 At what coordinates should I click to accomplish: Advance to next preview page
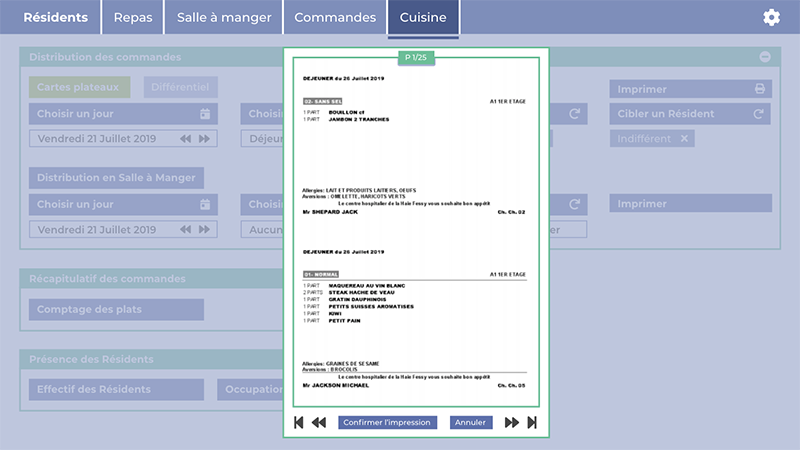tap(512, 423)
